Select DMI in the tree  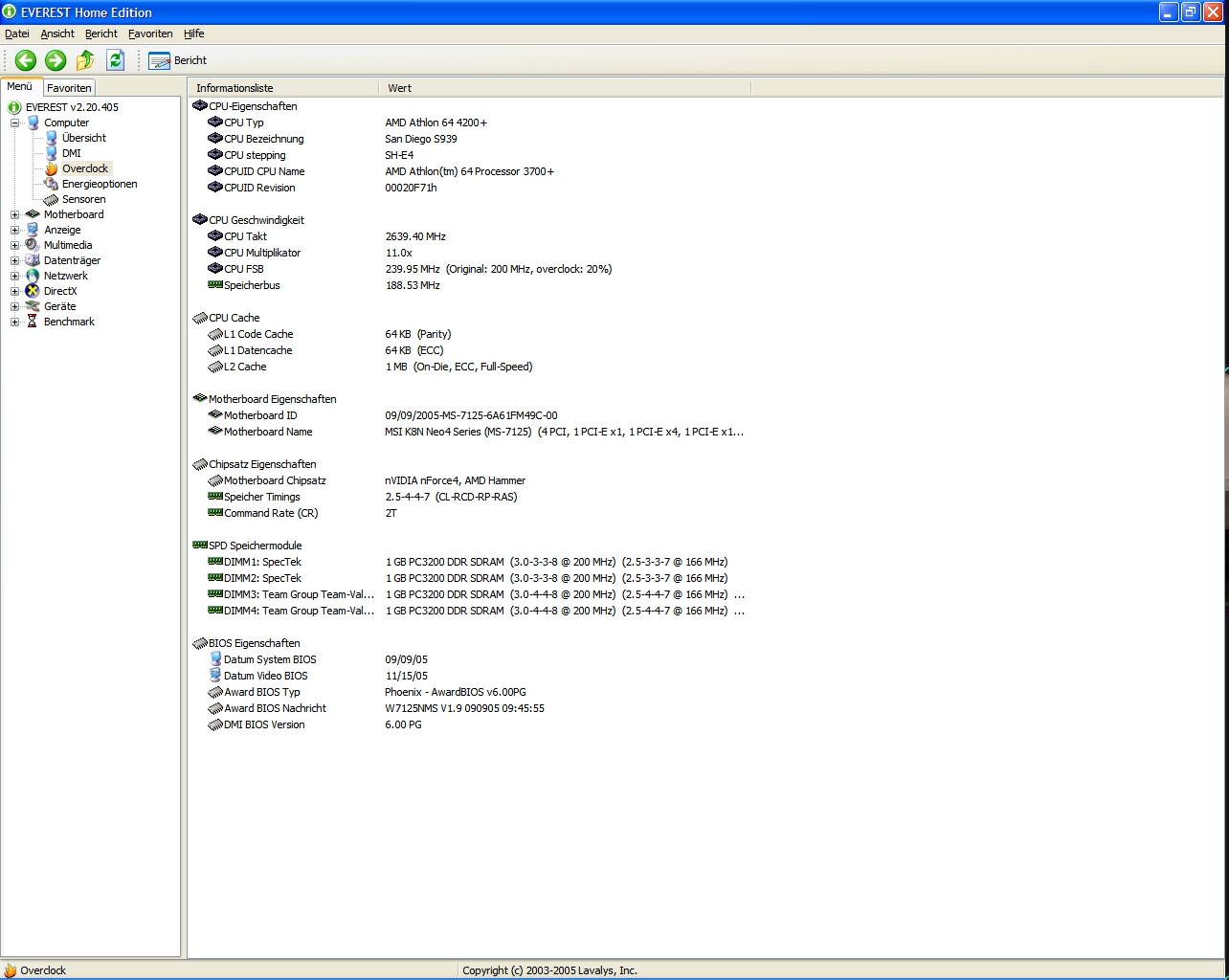72,153
